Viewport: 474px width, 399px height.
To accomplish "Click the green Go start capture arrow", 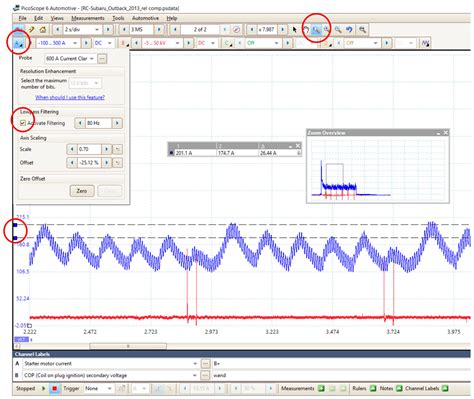I will click(x=43, y=388).
